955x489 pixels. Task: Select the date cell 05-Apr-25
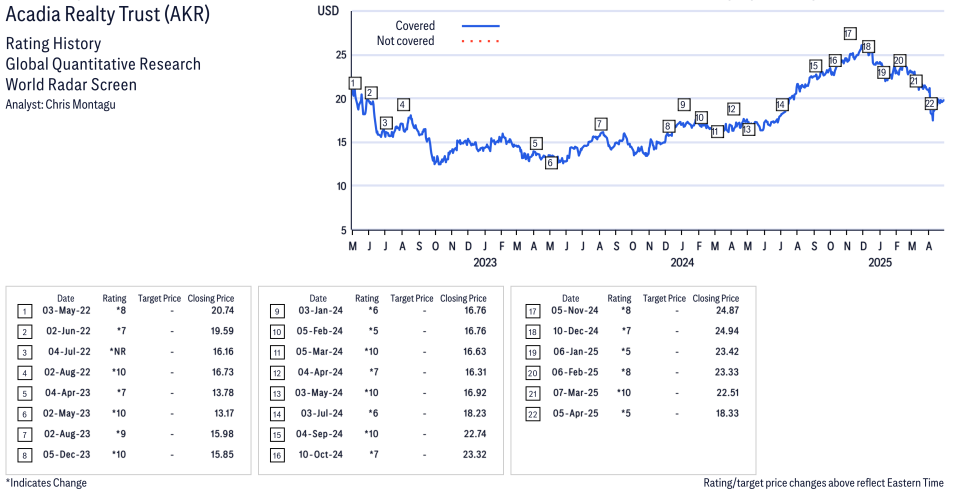576,413
